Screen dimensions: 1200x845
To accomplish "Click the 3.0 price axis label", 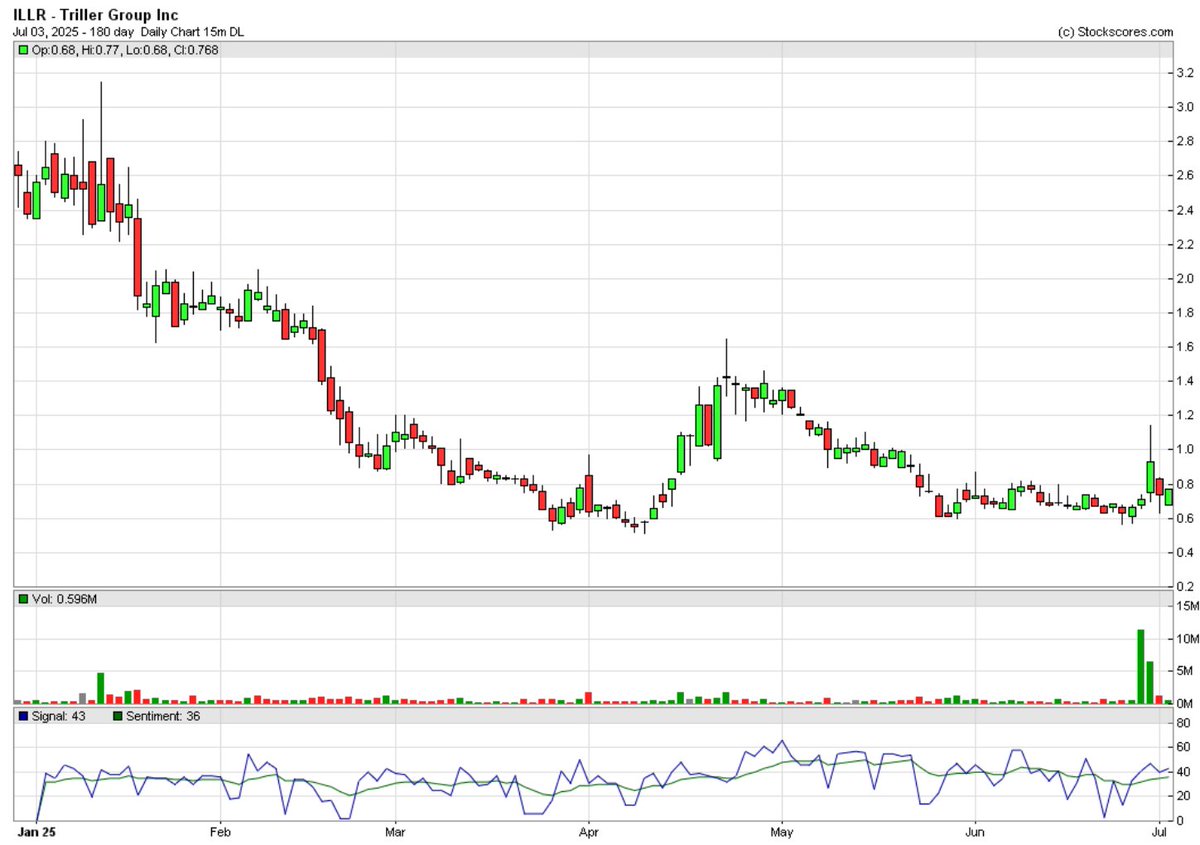I will pos(1184,107).
